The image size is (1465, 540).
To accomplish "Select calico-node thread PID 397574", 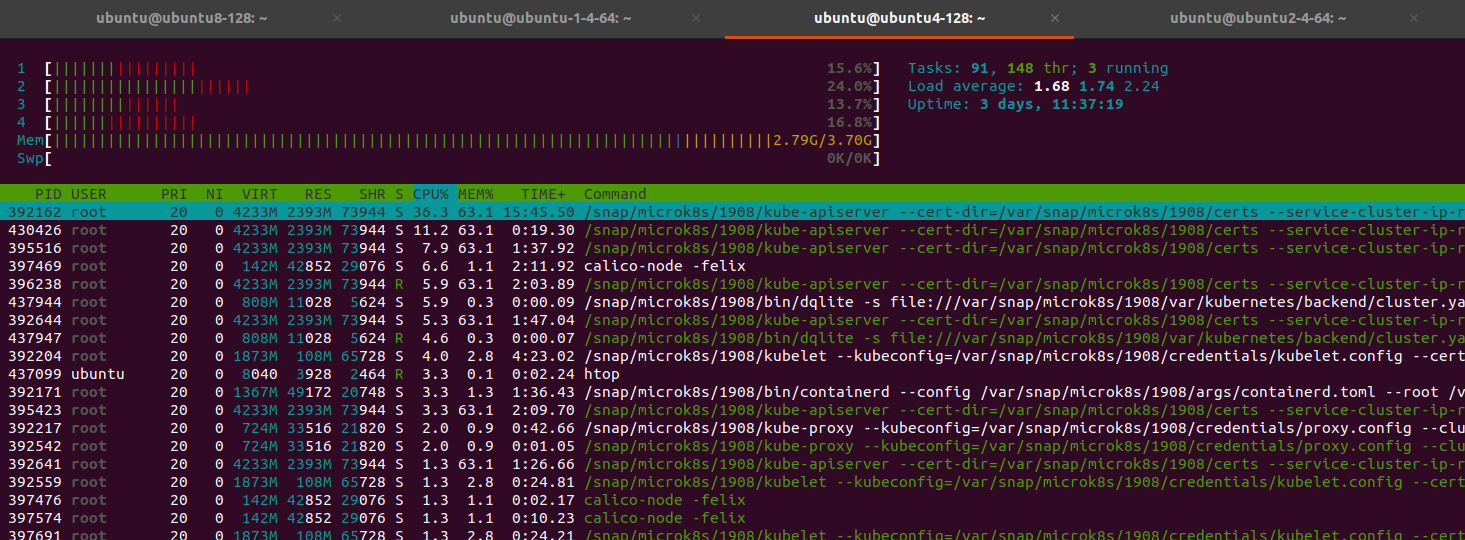I will (x=732, y=518).
